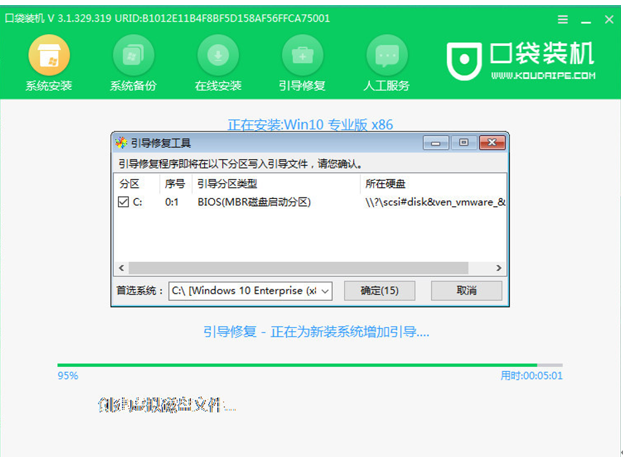Click the list's right scroll arrow
This screenshot has width=623, height=457.
point(499,268)
